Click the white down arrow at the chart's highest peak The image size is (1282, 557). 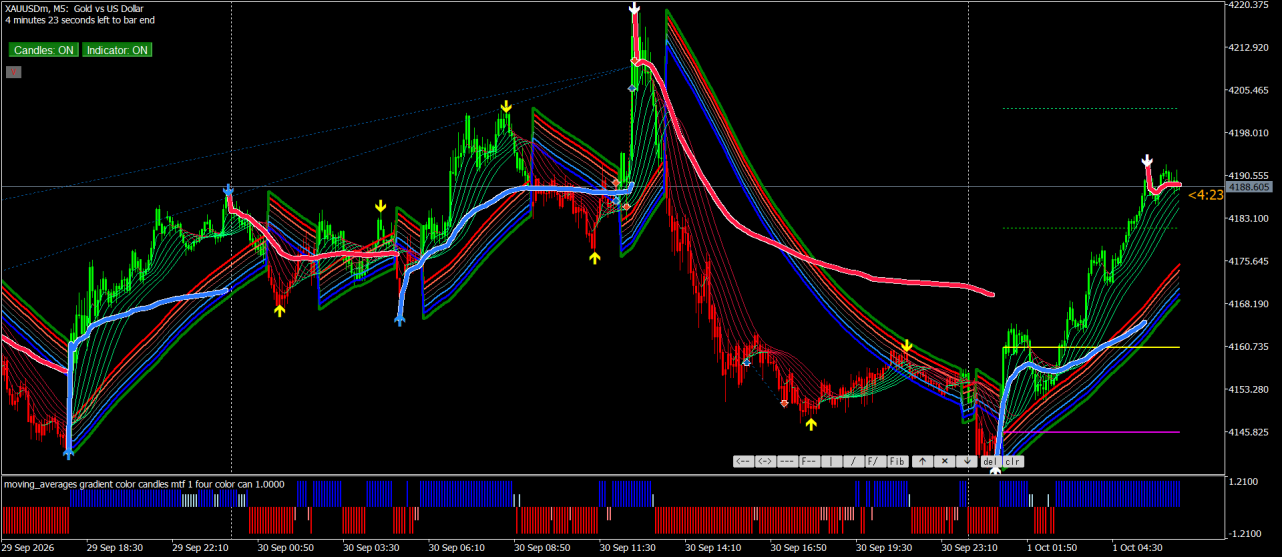[634, 9]
